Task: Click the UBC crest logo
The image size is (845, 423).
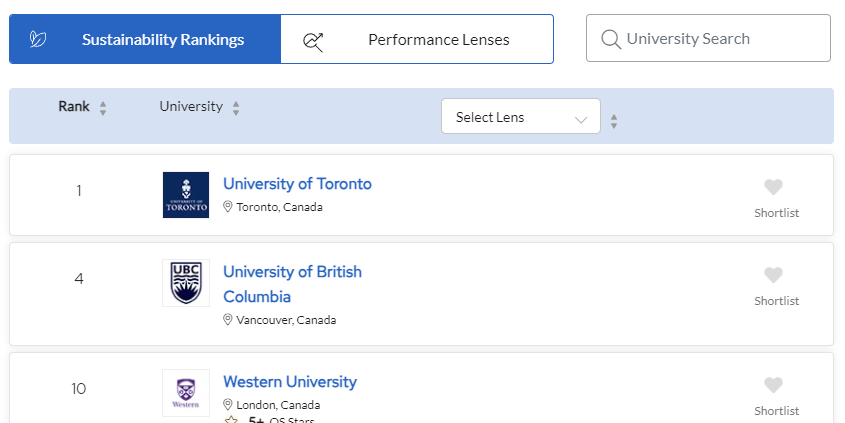Action: click(186, 283)
